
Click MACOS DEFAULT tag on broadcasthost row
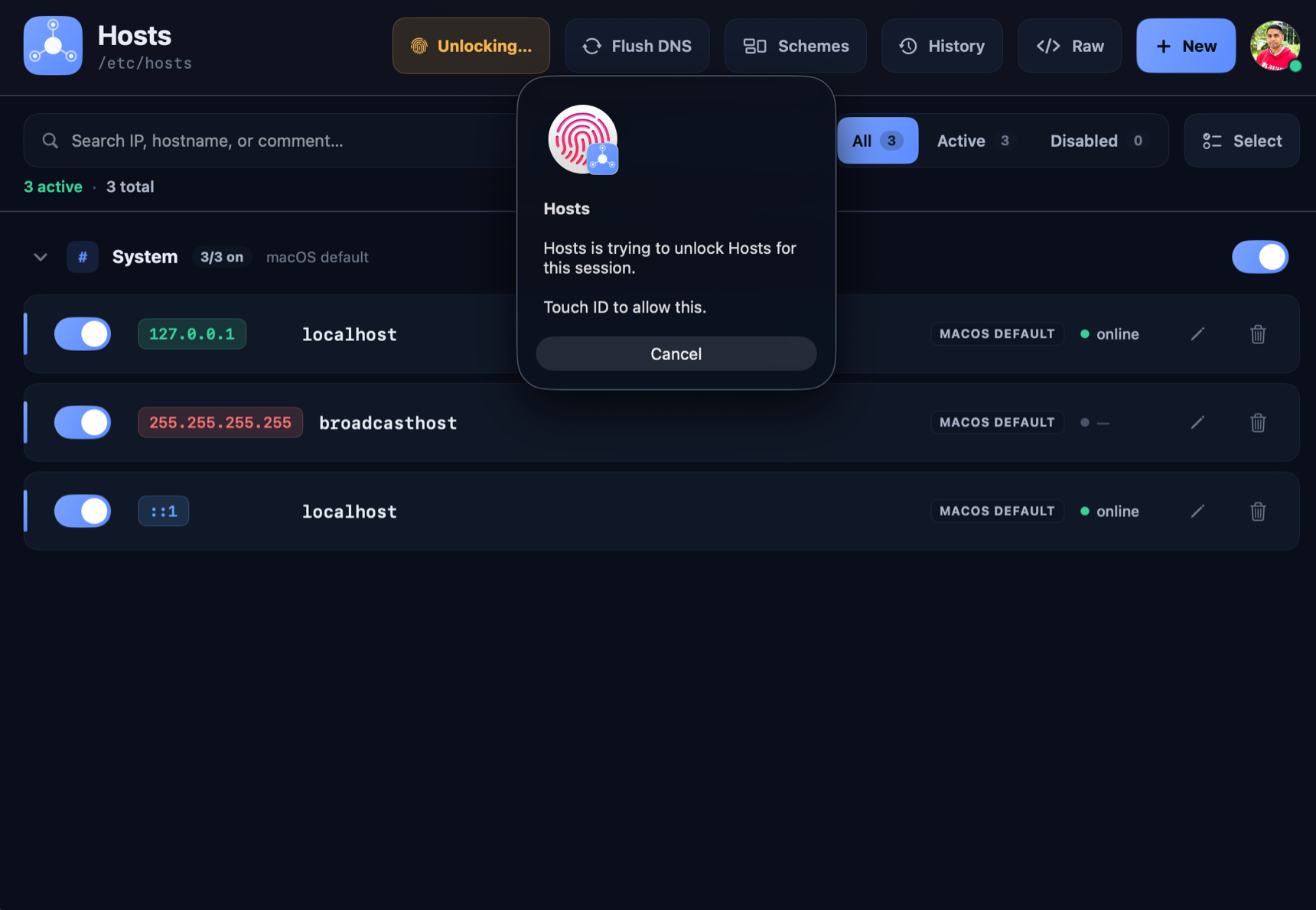(x=997, y=423)
